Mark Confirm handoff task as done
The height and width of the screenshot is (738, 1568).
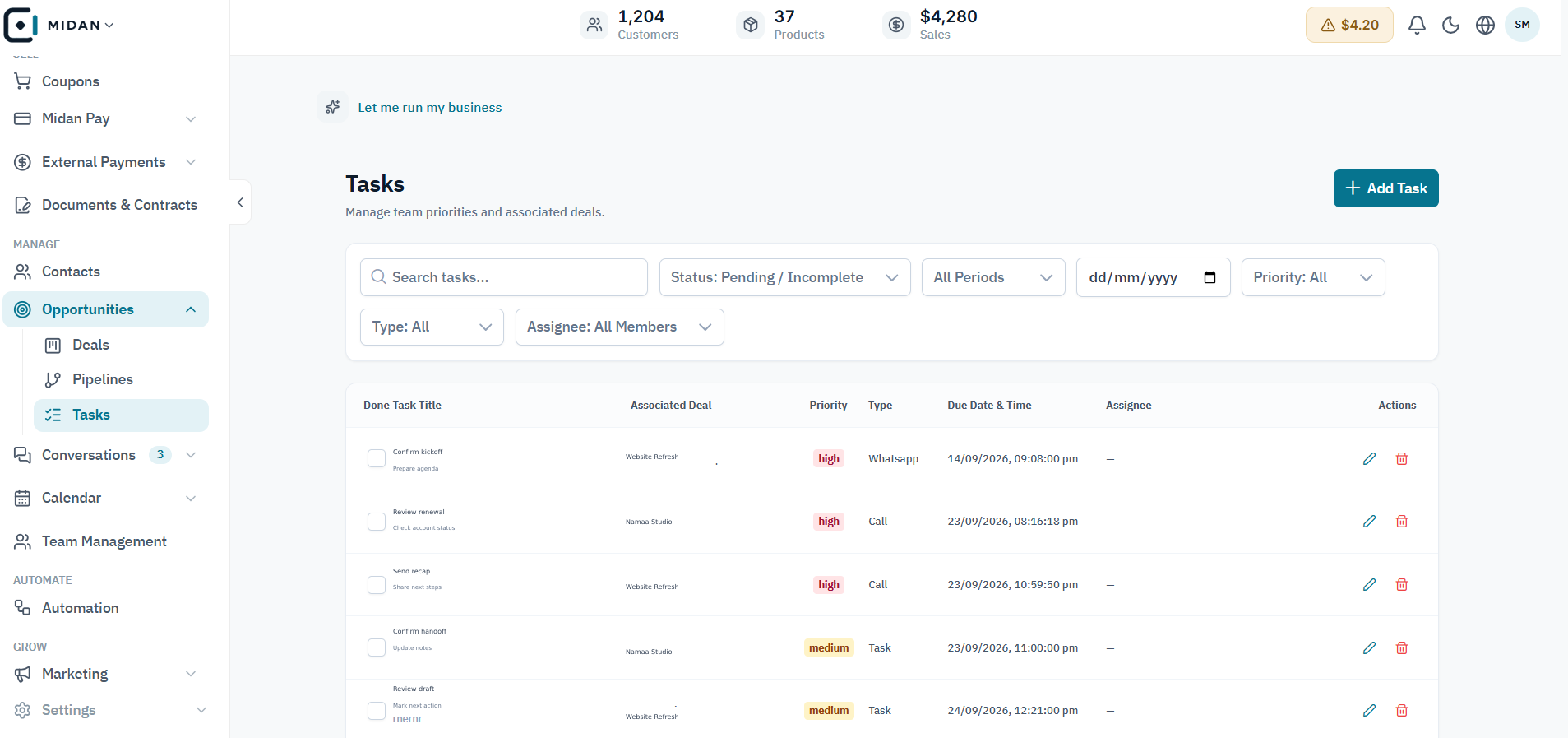(x=377, y=648)
